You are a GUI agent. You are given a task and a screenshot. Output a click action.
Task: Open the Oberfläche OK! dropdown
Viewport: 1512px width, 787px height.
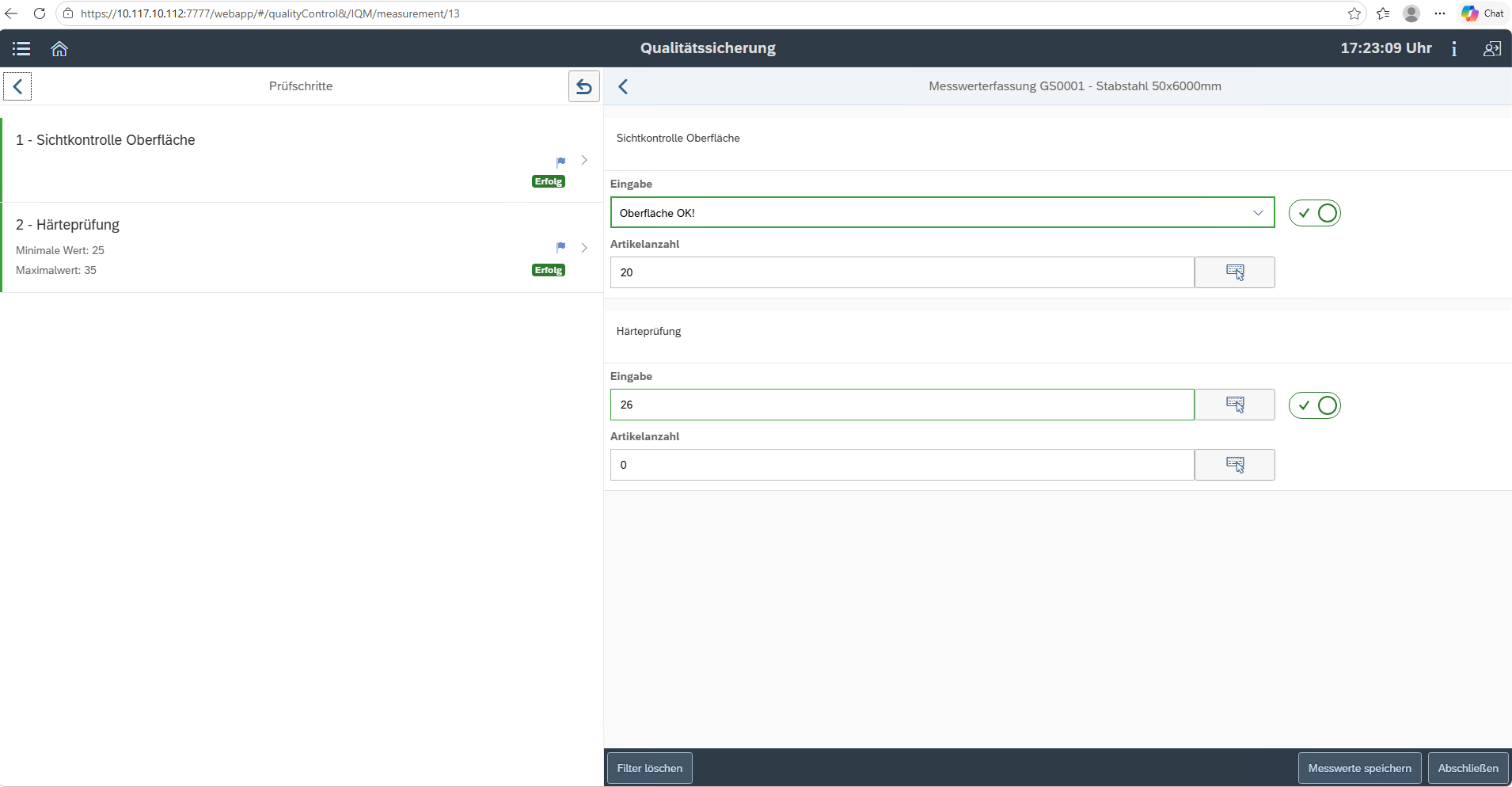(x=942, y=212)
